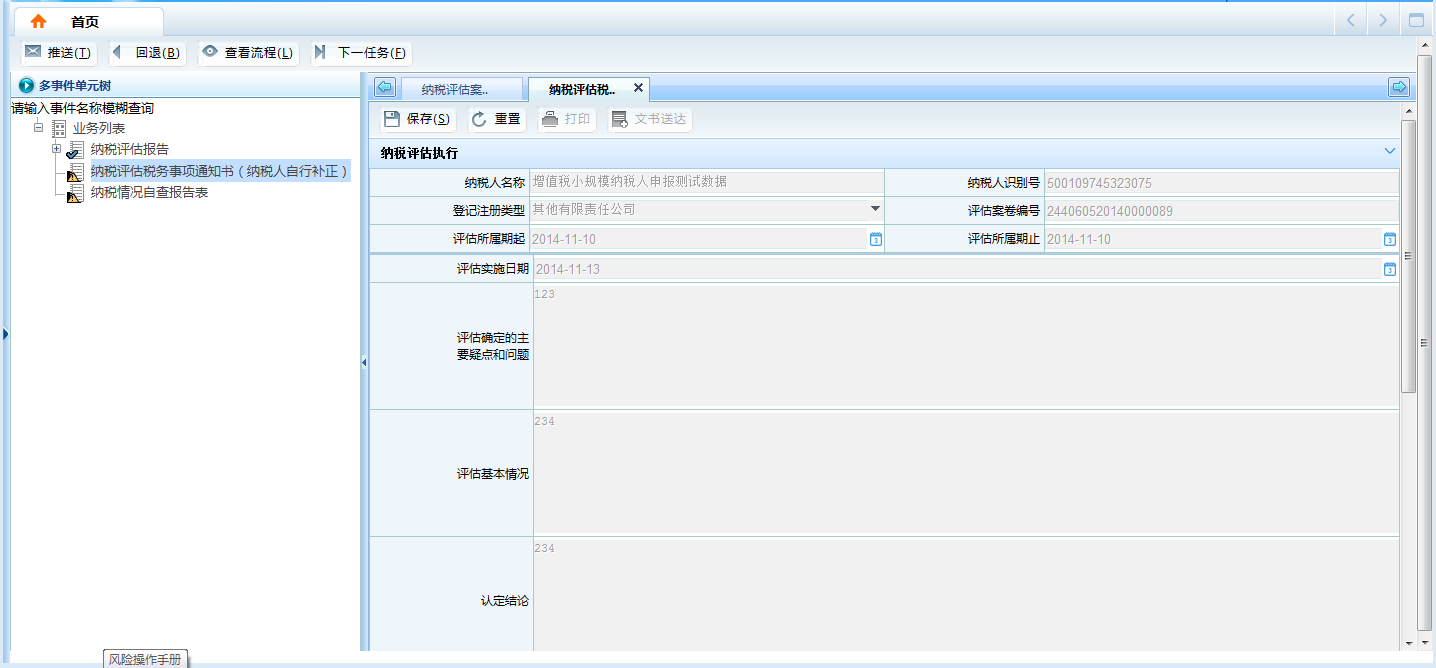This screenshot has height=668, width=1436.
Task: Open the 登记注册类型 dropdown arrow
Action: pos(875,209)
